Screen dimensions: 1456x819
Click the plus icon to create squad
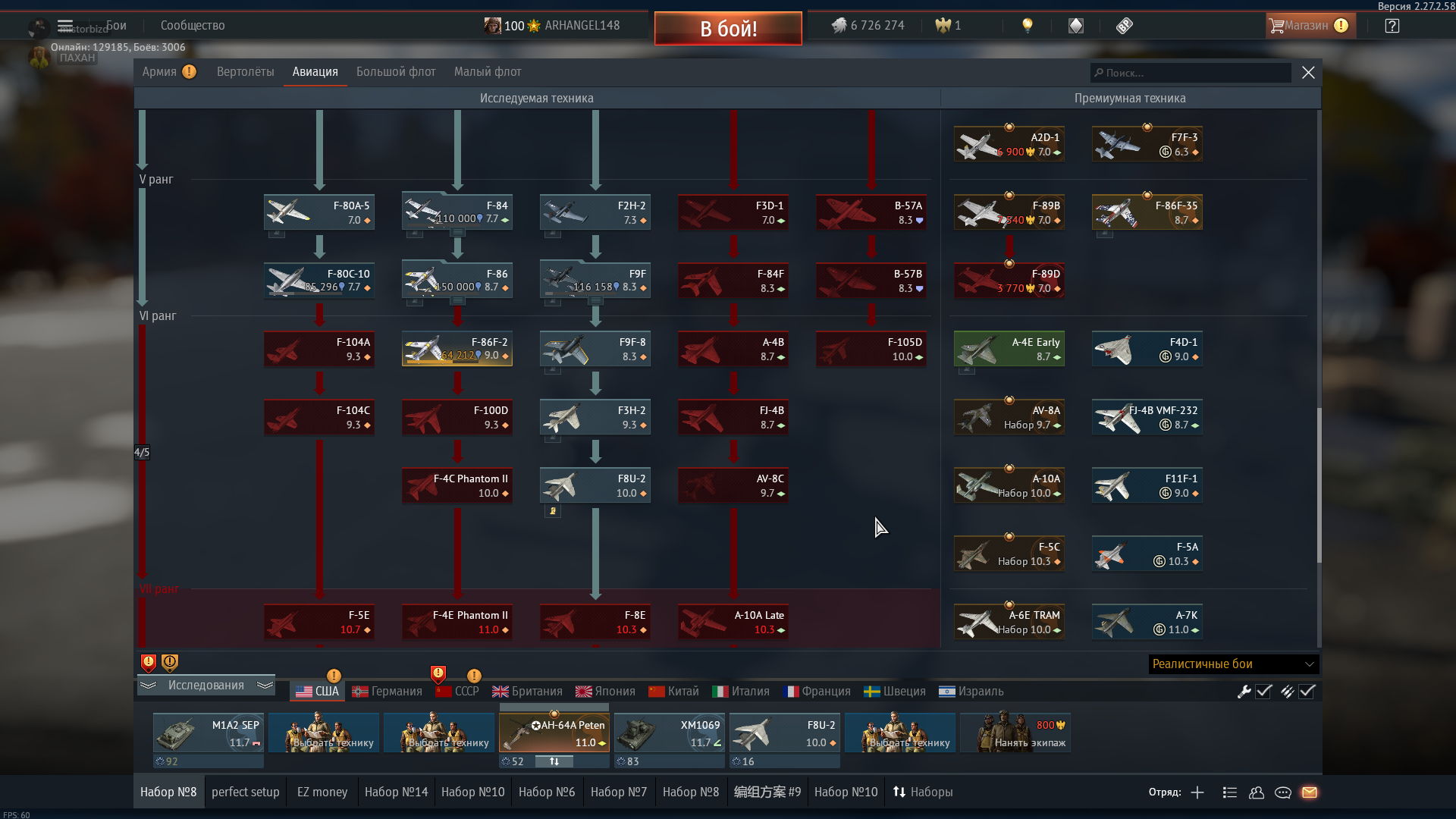click(1197, 792)
